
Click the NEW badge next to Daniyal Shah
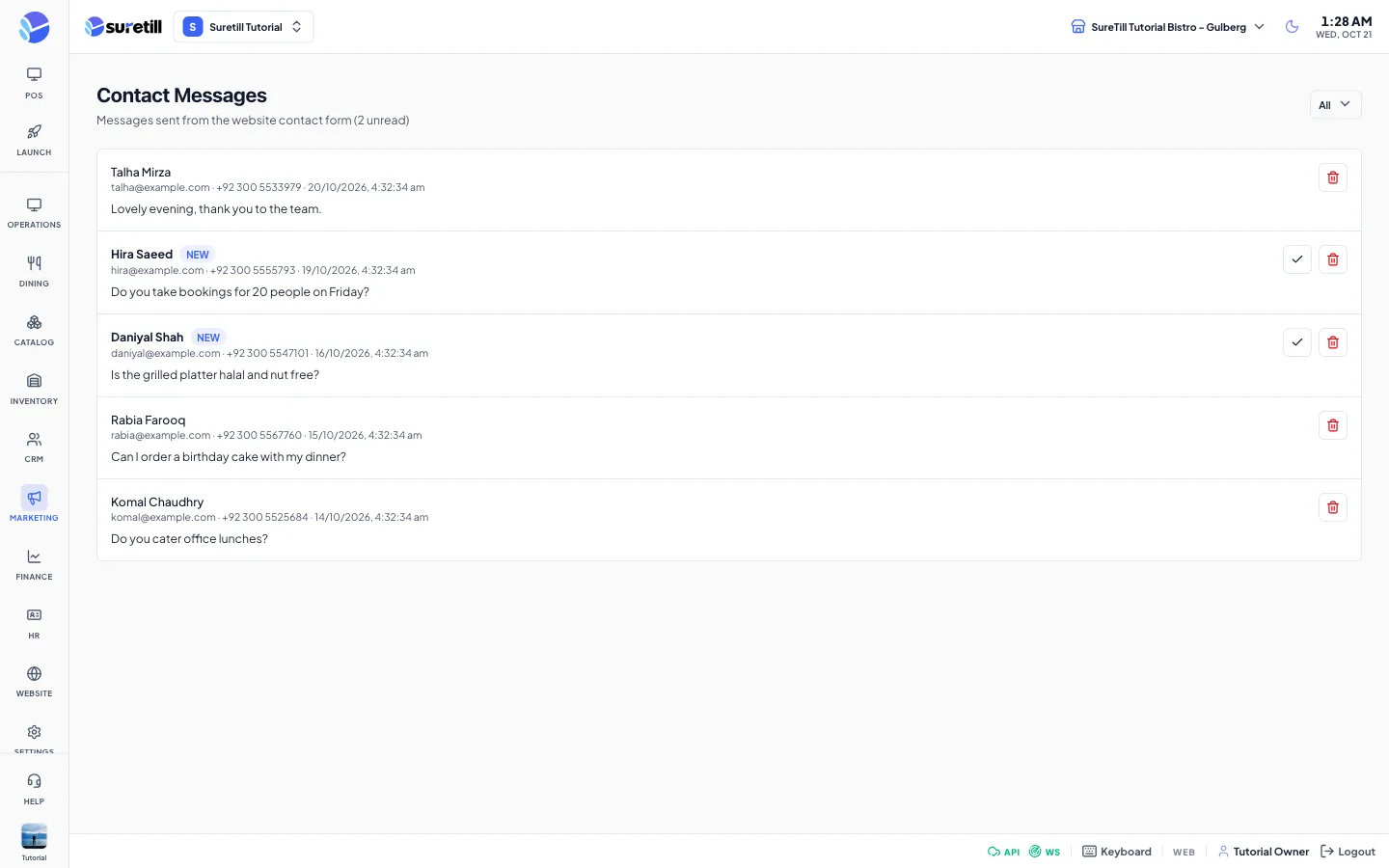pos(208,338)
